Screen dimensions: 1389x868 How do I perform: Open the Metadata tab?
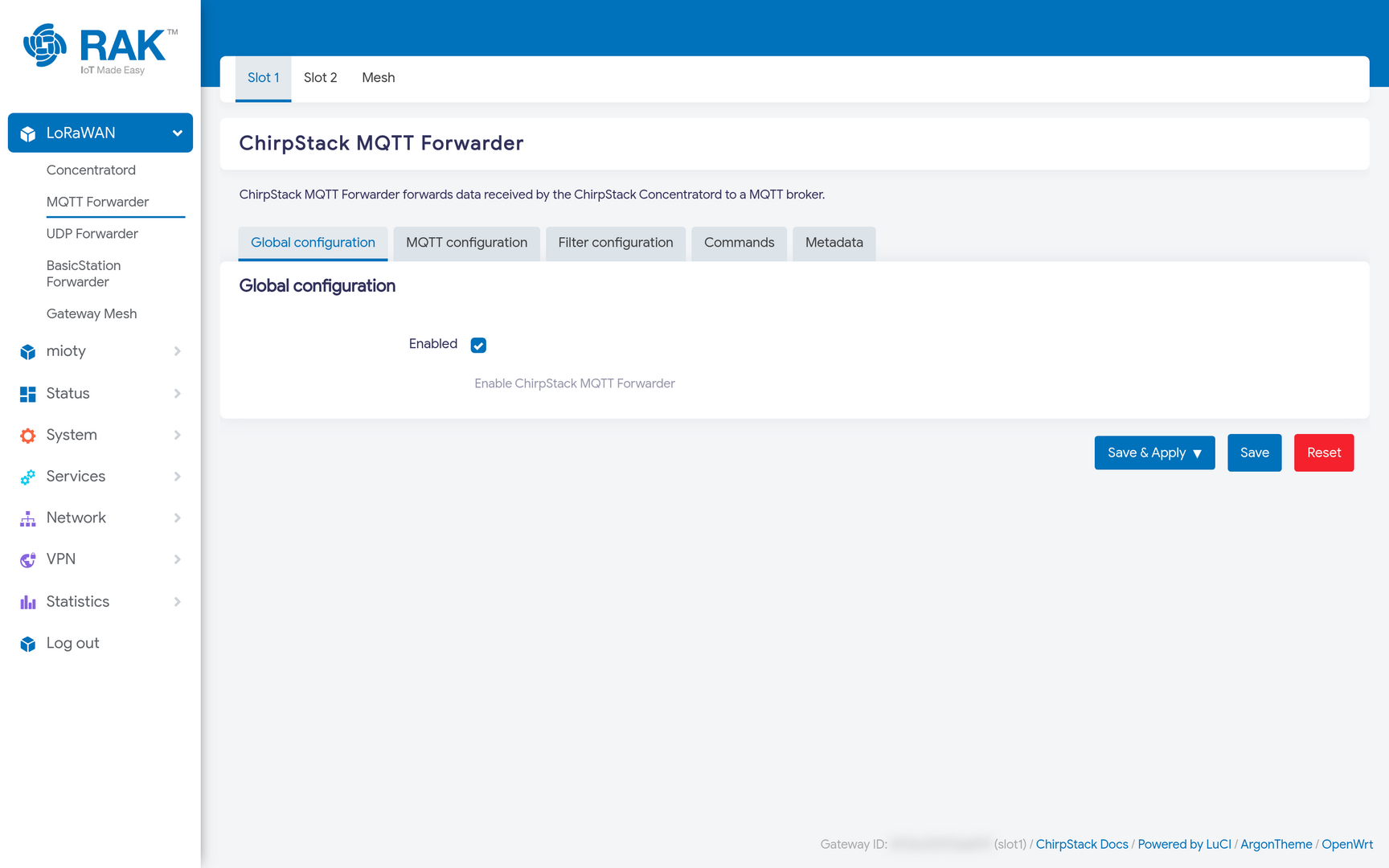point(834,243)
